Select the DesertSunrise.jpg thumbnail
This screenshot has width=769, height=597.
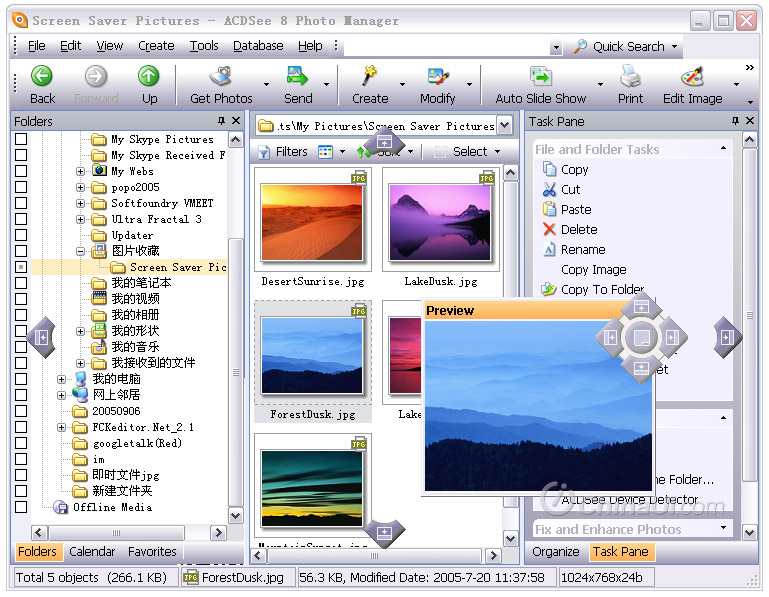(x=312, y=221)
